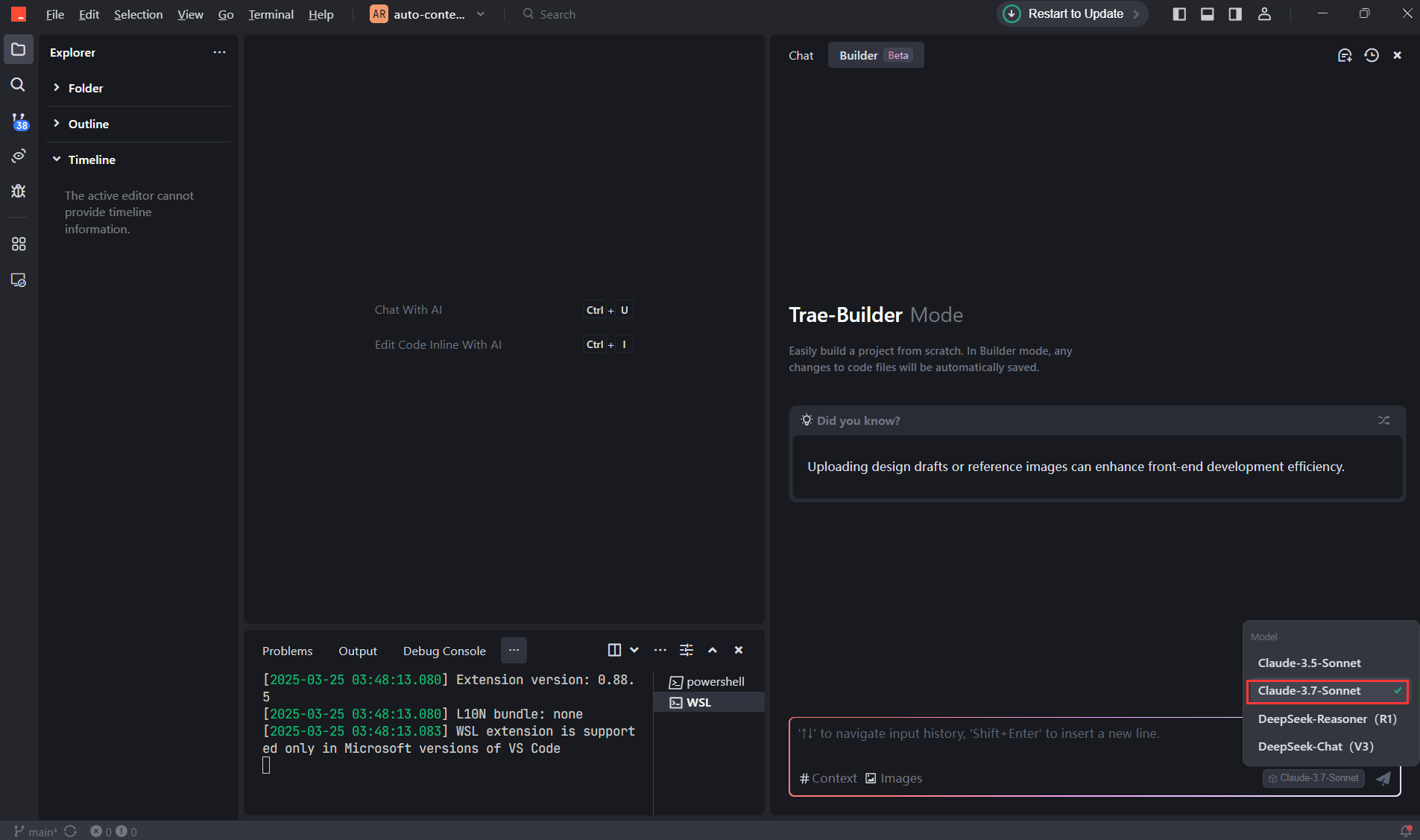Toggle the AI side panel layout icon
The height and width of the screenshot is (840, 1420).
1235,14
